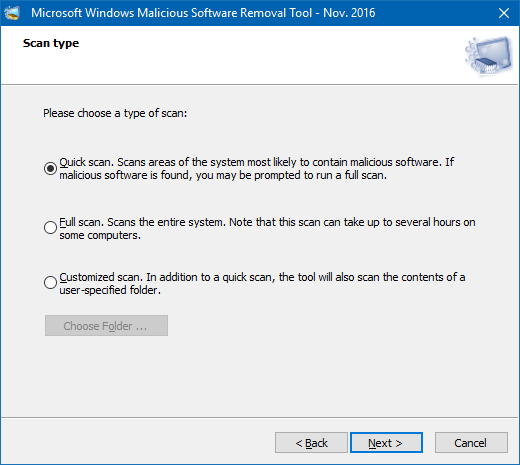Click the "Scan type" heading

click(51, 43)
